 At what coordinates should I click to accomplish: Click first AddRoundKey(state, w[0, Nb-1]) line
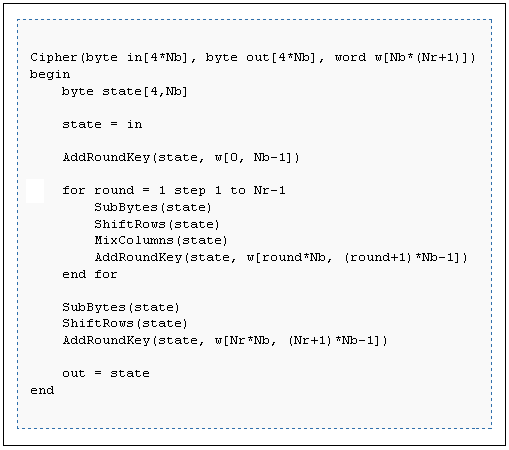(x=181, y=157)
